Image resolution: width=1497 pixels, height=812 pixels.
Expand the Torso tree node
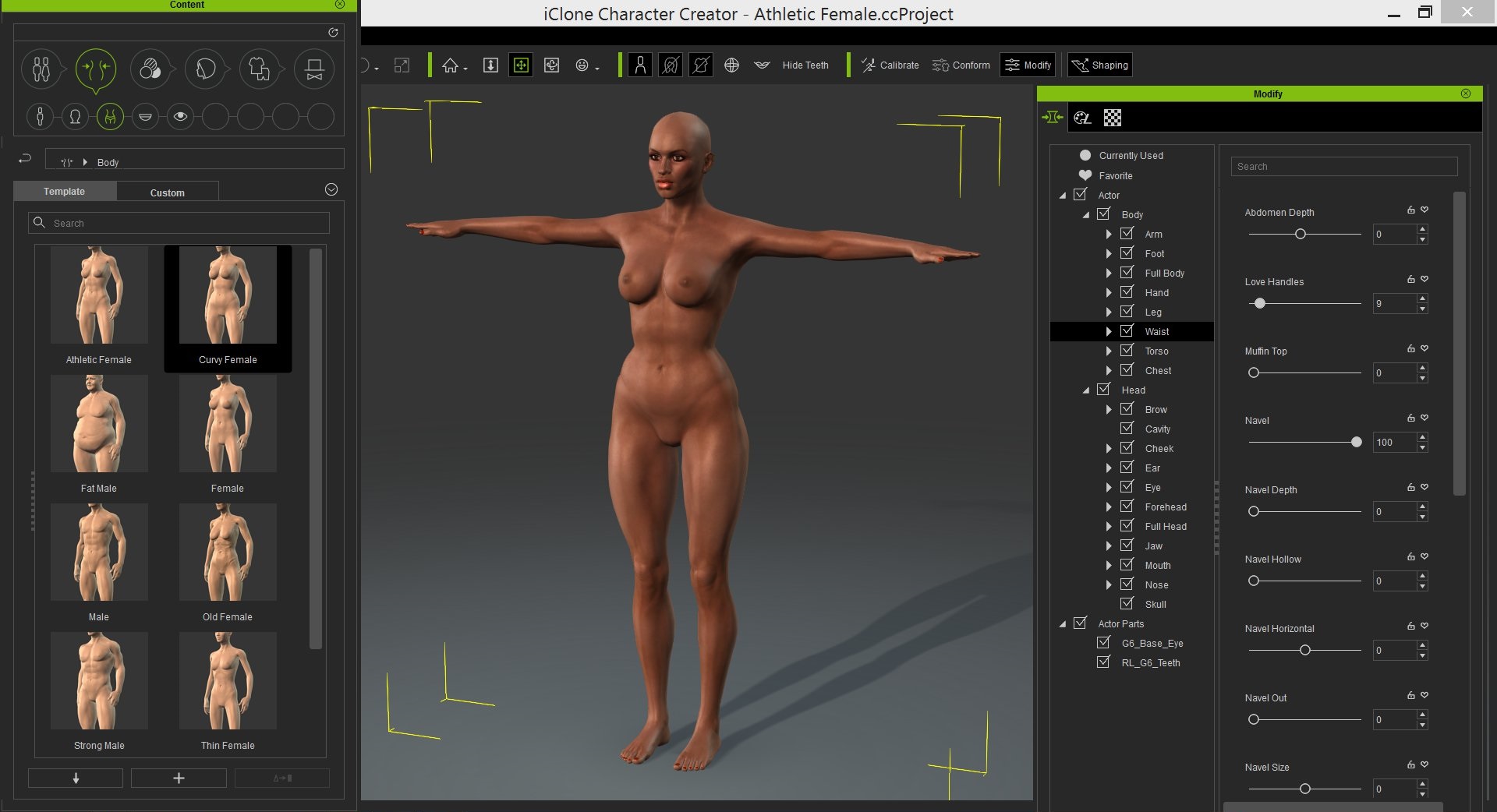1109,351
